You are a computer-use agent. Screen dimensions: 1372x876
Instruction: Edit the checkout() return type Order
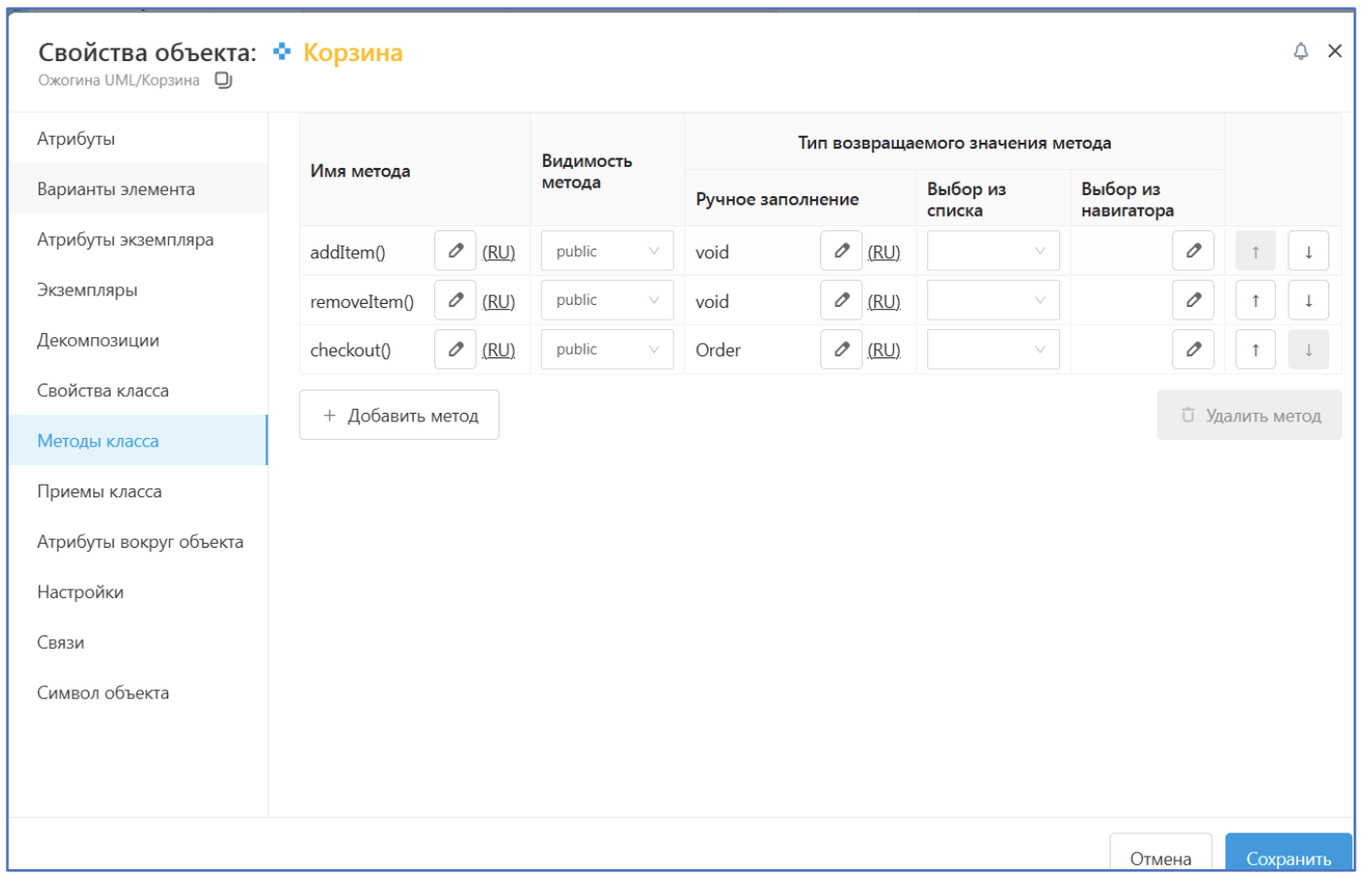[x=840, y=350]
